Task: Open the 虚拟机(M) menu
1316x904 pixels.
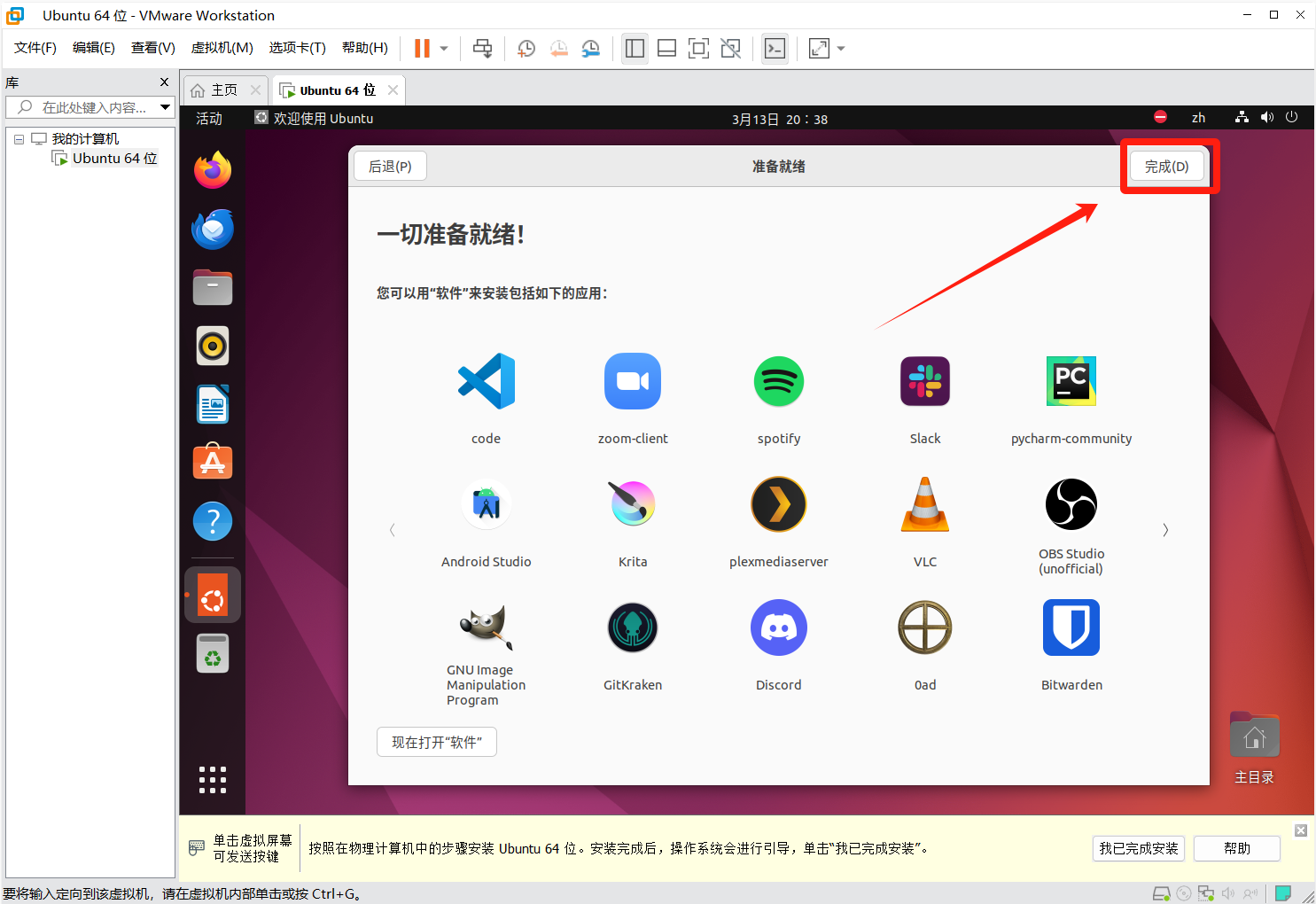Action: (222, 48)
